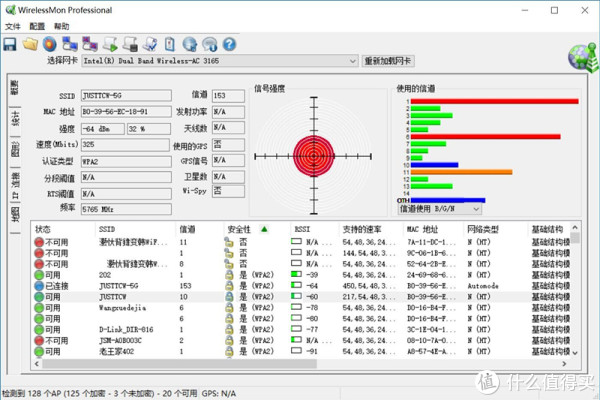
Task: Click the status bar text 检测到 128 个AP
Action: (32, 393)
